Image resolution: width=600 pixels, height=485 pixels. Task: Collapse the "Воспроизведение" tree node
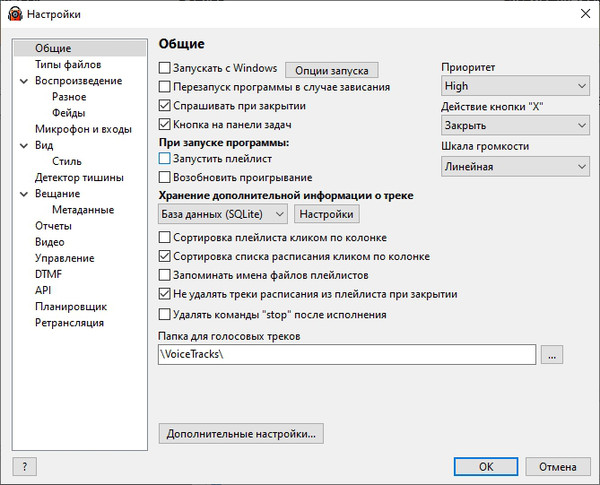(22, 81)
